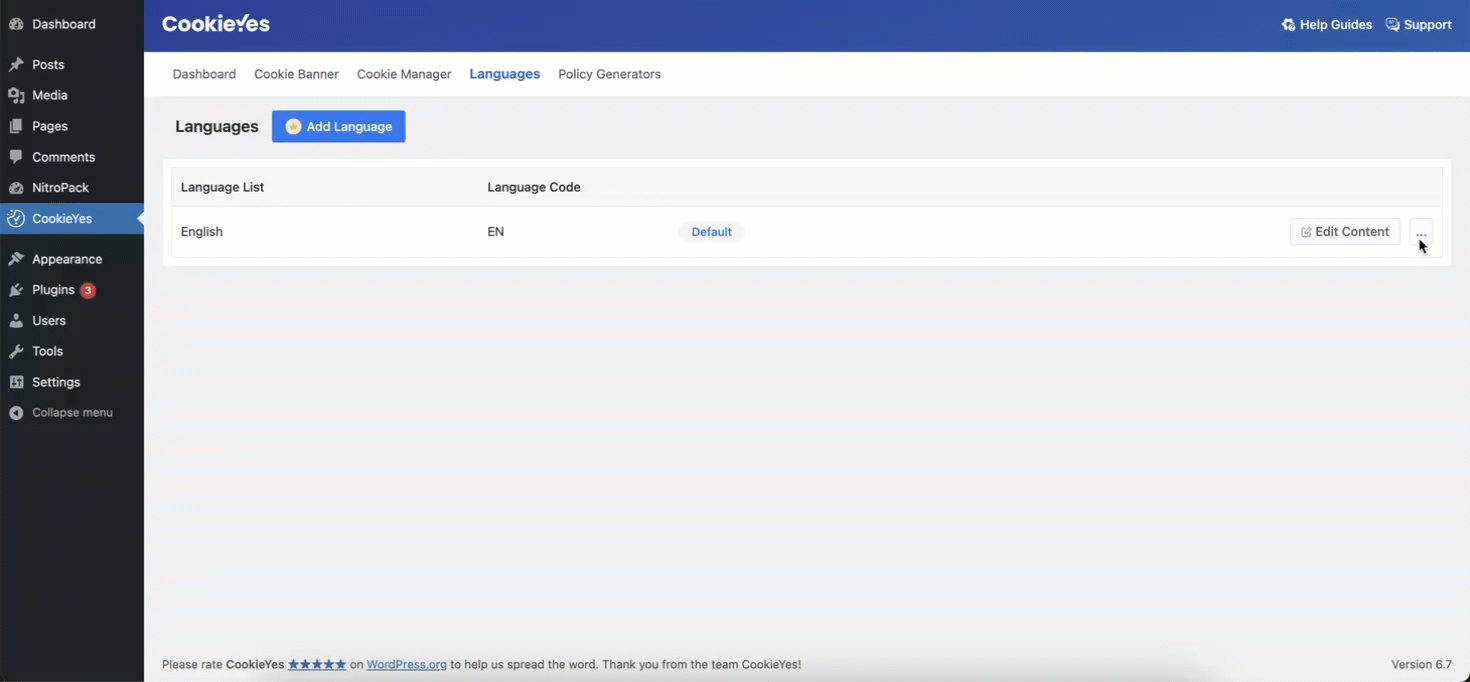Screen dimensions: 1470x682
Task: Follow the WordPress.org rating link
Action: coord(406,664)
